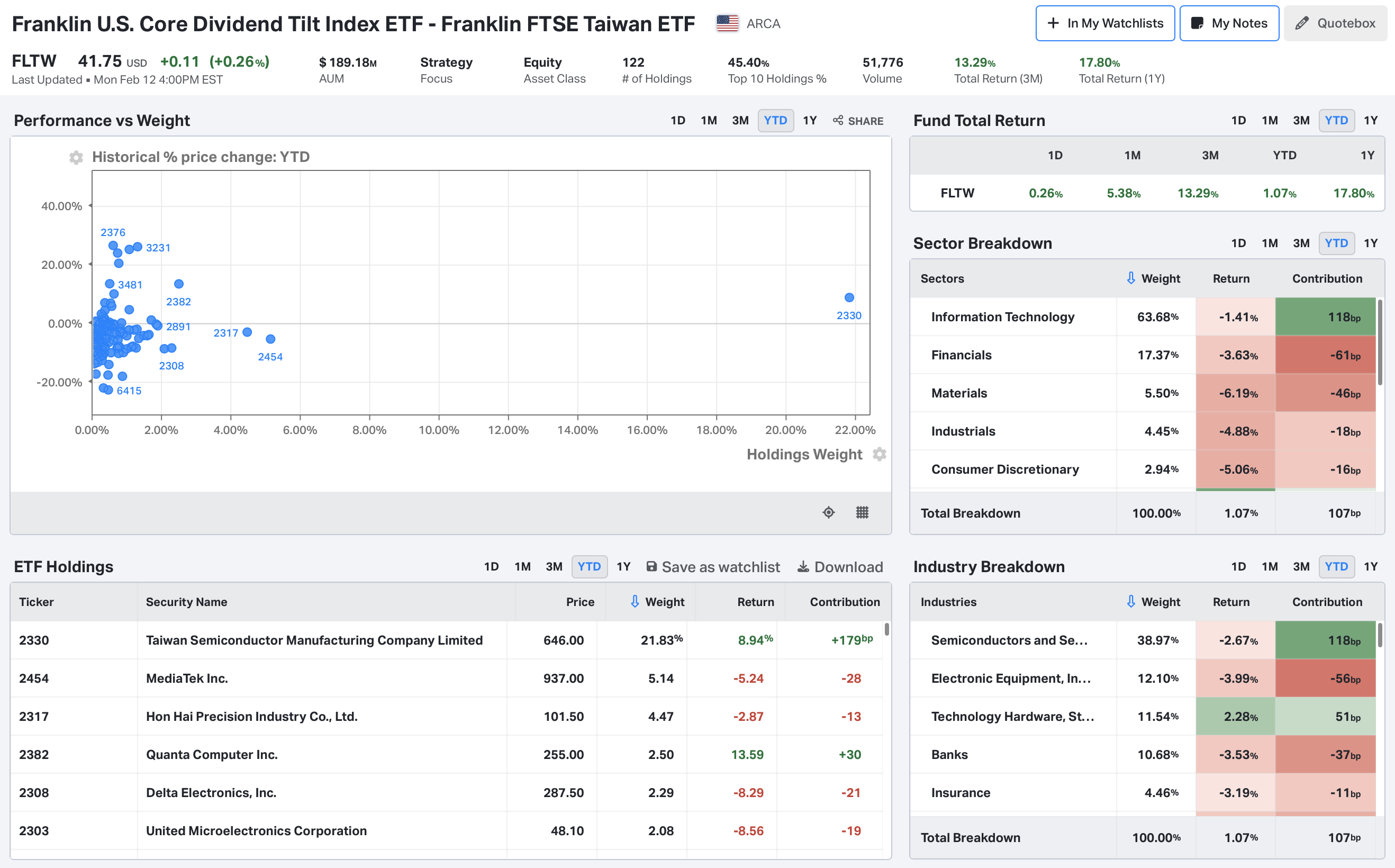Open the Quotebox
The image size is (1395, 868).
(x=1335, y=23)
